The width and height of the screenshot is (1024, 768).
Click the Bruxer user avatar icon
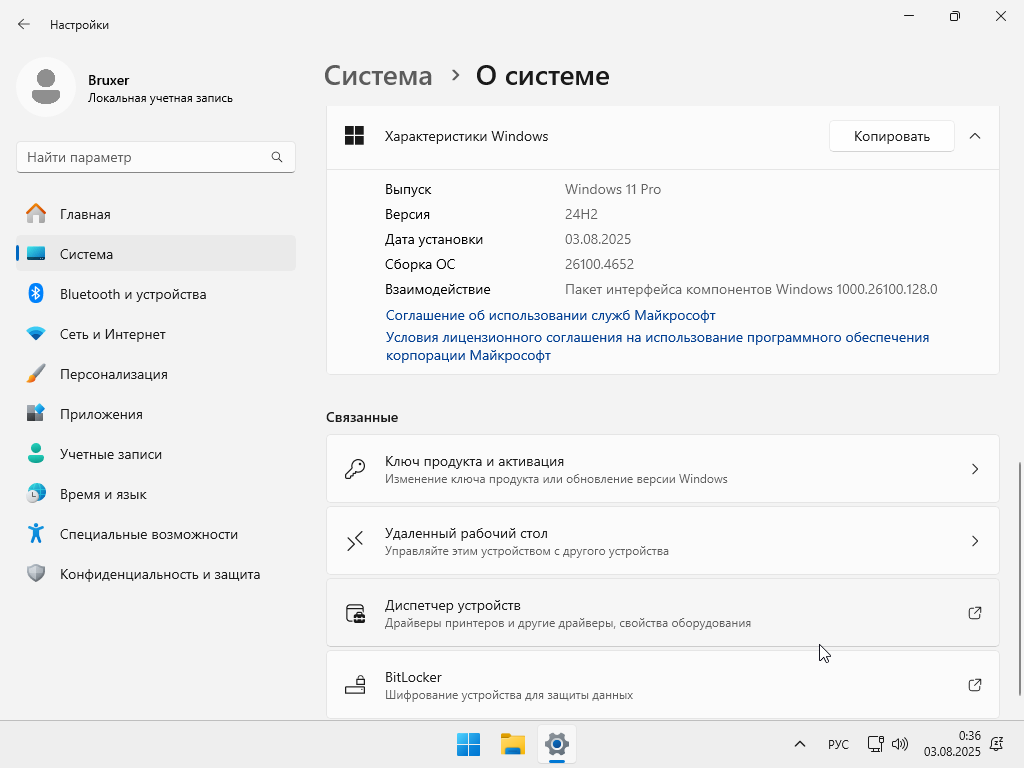tap(46, 87)
